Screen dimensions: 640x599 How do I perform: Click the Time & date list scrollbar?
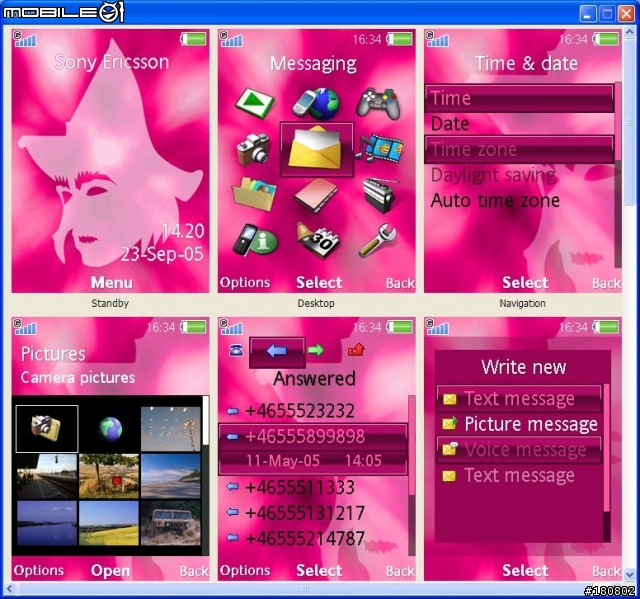point(618,175)
